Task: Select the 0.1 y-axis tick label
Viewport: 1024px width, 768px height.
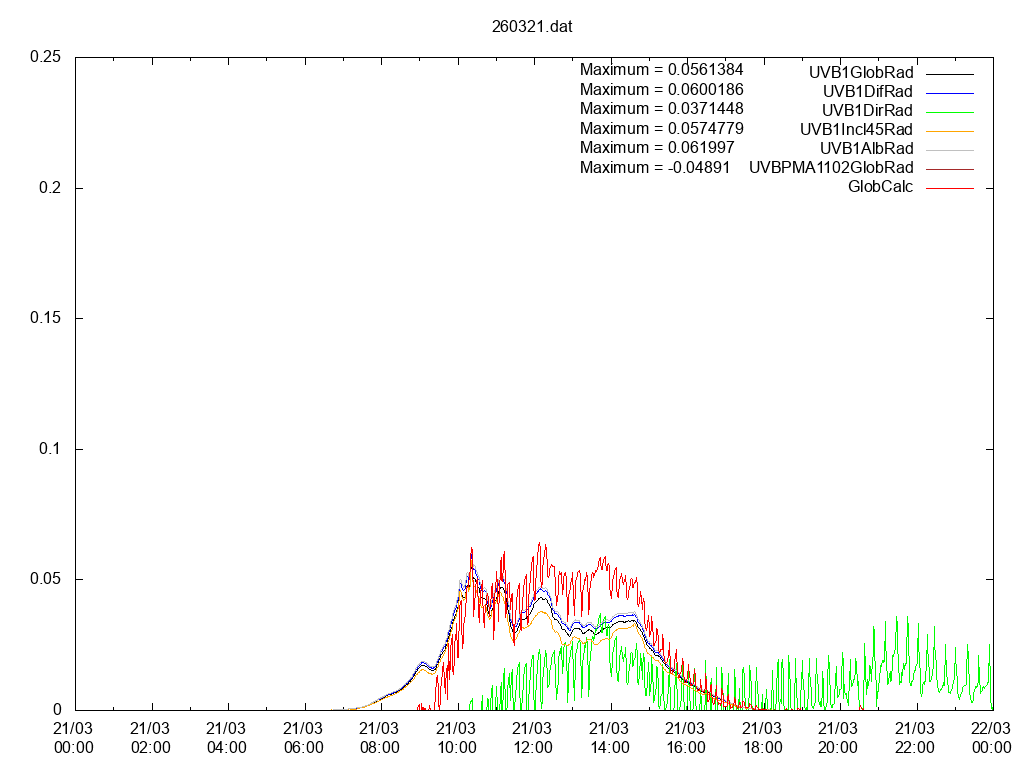Action: pyautogui.click(x=51, y=449)
